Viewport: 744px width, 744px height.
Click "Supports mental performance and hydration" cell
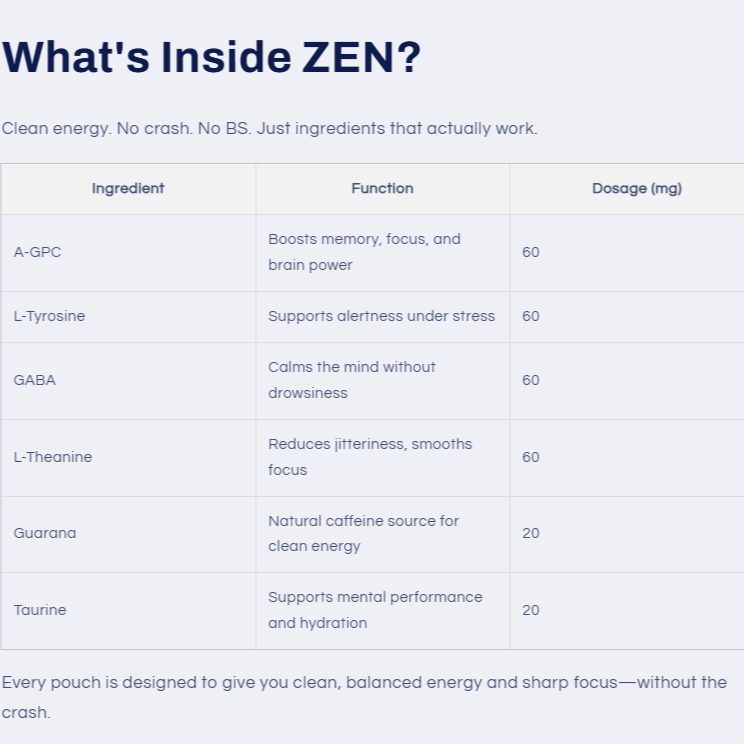(x=375, y=611)
